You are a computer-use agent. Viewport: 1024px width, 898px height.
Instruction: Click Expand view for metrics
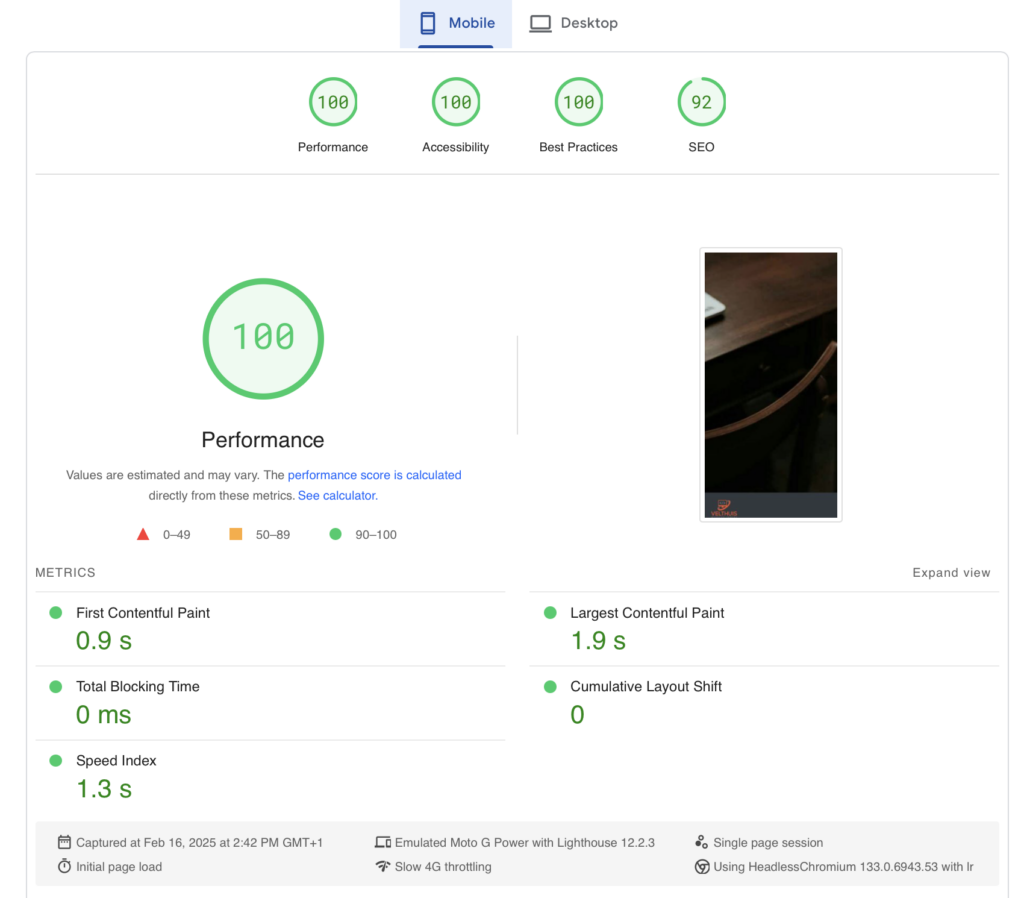[x=951, y=573]
